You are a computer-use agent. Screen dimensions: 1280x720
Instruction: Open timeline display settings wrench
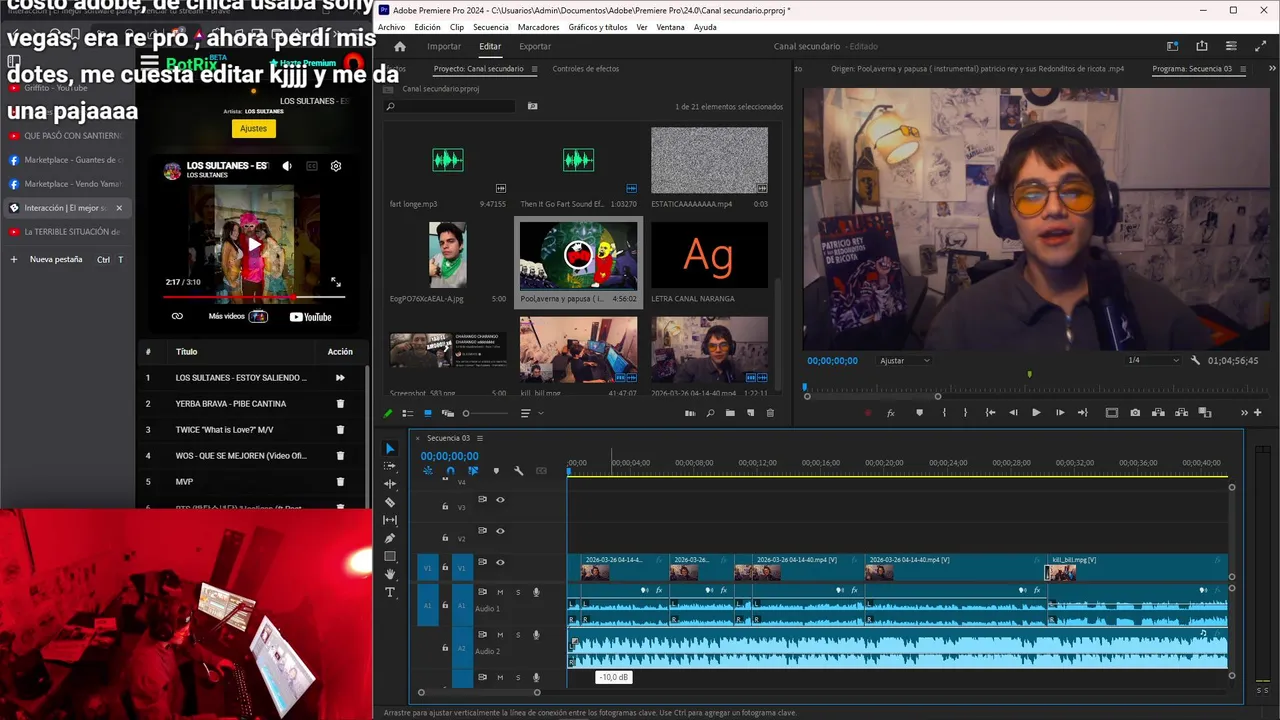[518, 471]
